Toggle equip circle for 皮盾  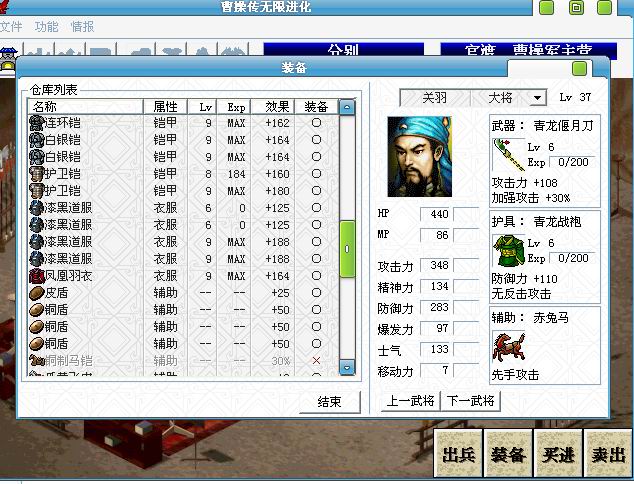tap(316, 293)
